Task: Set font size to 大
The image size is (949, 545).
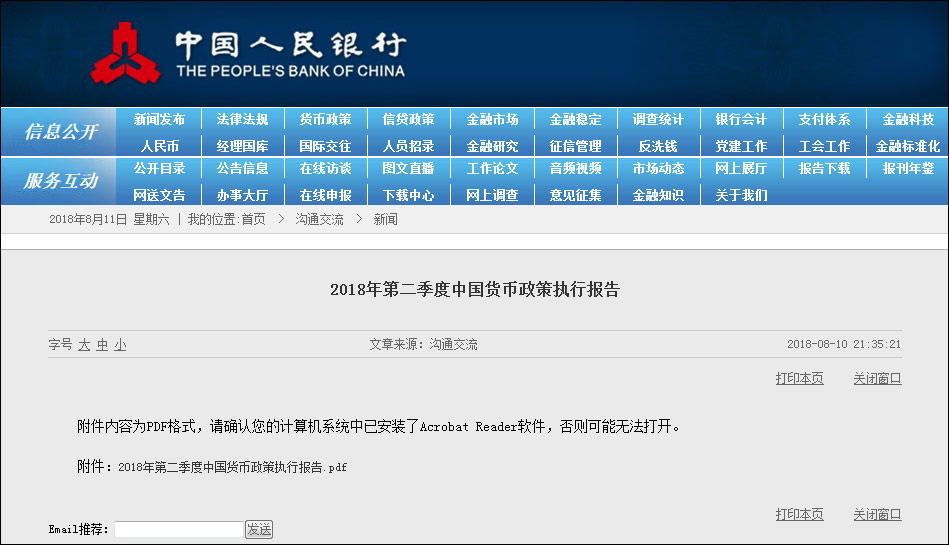Action: click(x=84, y=345)
